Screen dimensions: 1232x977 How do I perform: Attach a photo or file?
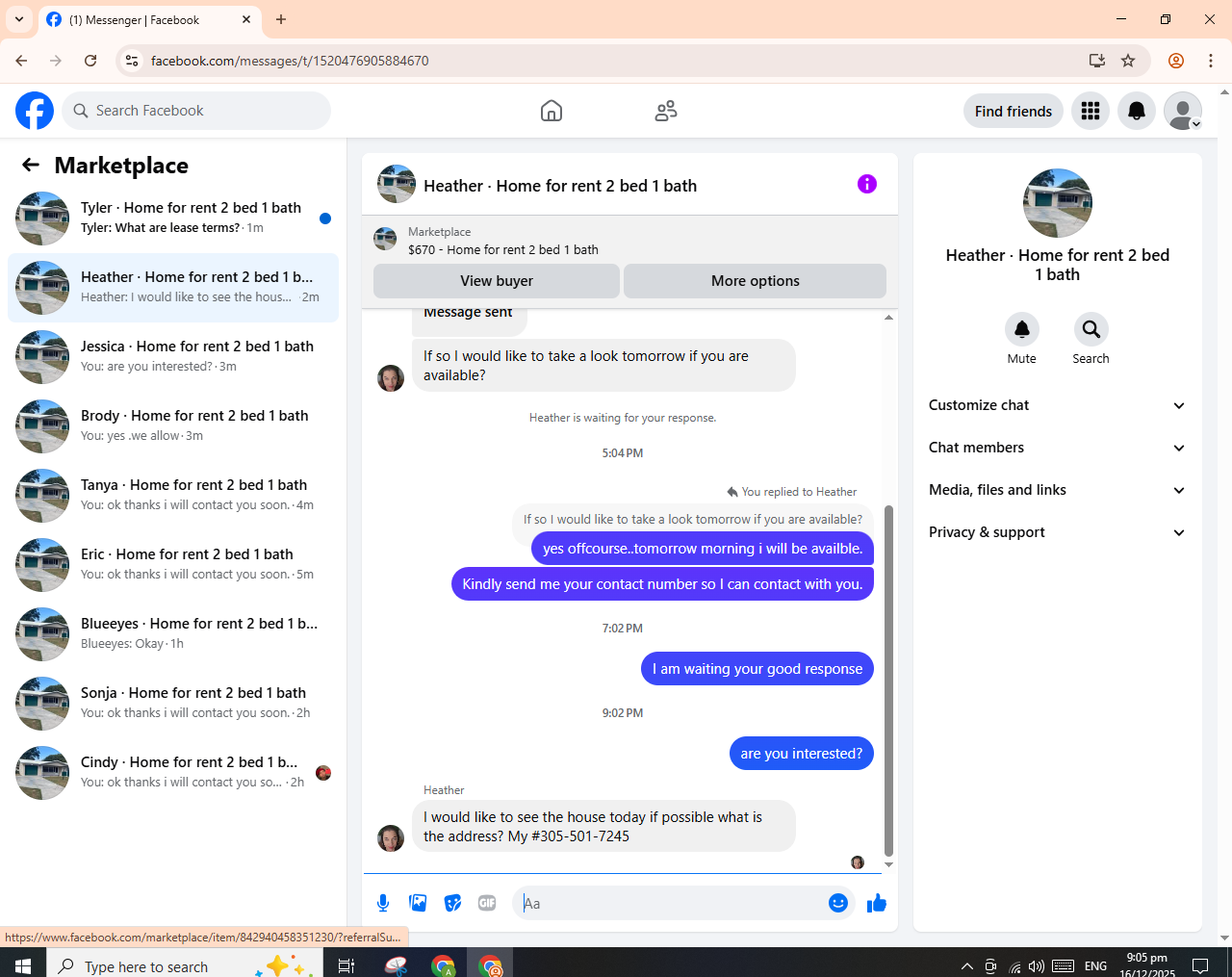(418, 903)
